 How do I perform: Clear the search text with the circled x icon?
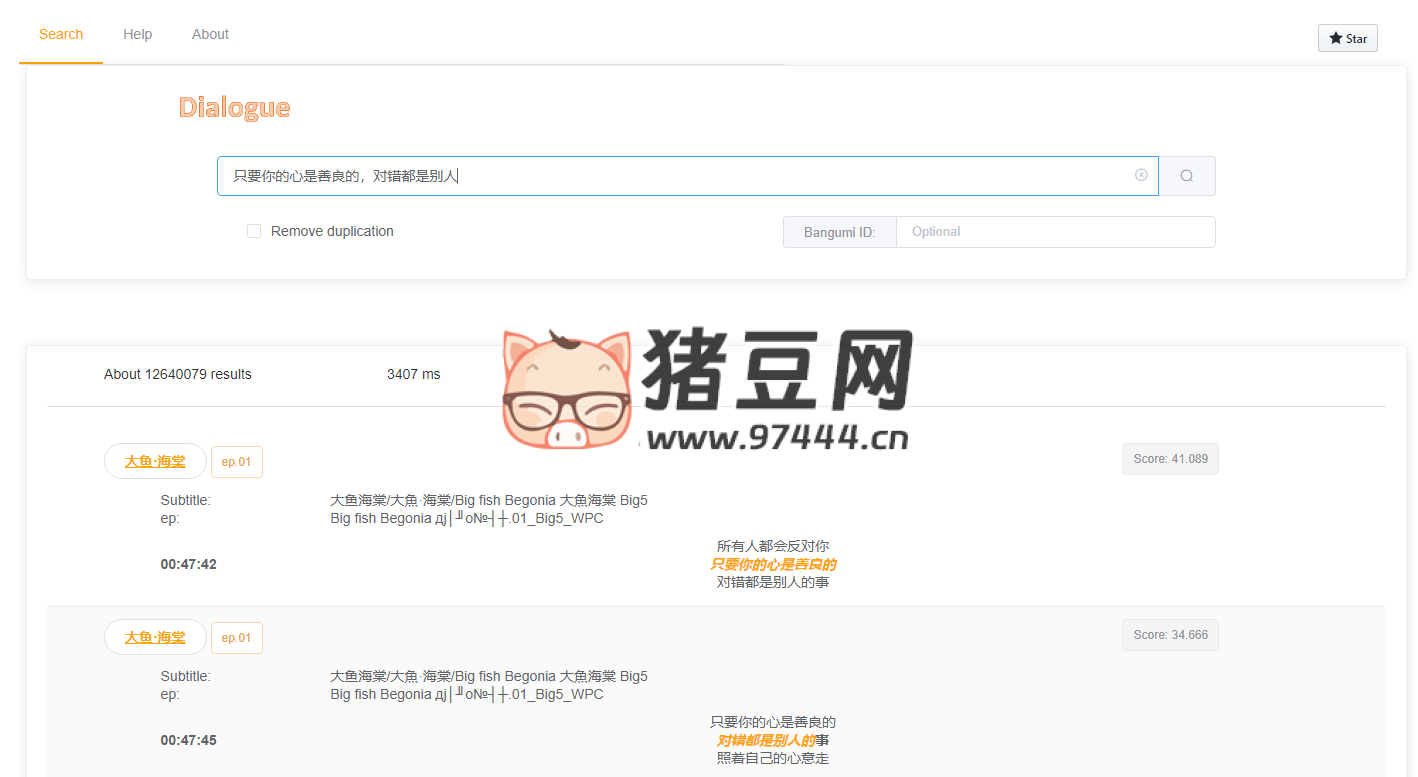click(x=1141, y=175)
